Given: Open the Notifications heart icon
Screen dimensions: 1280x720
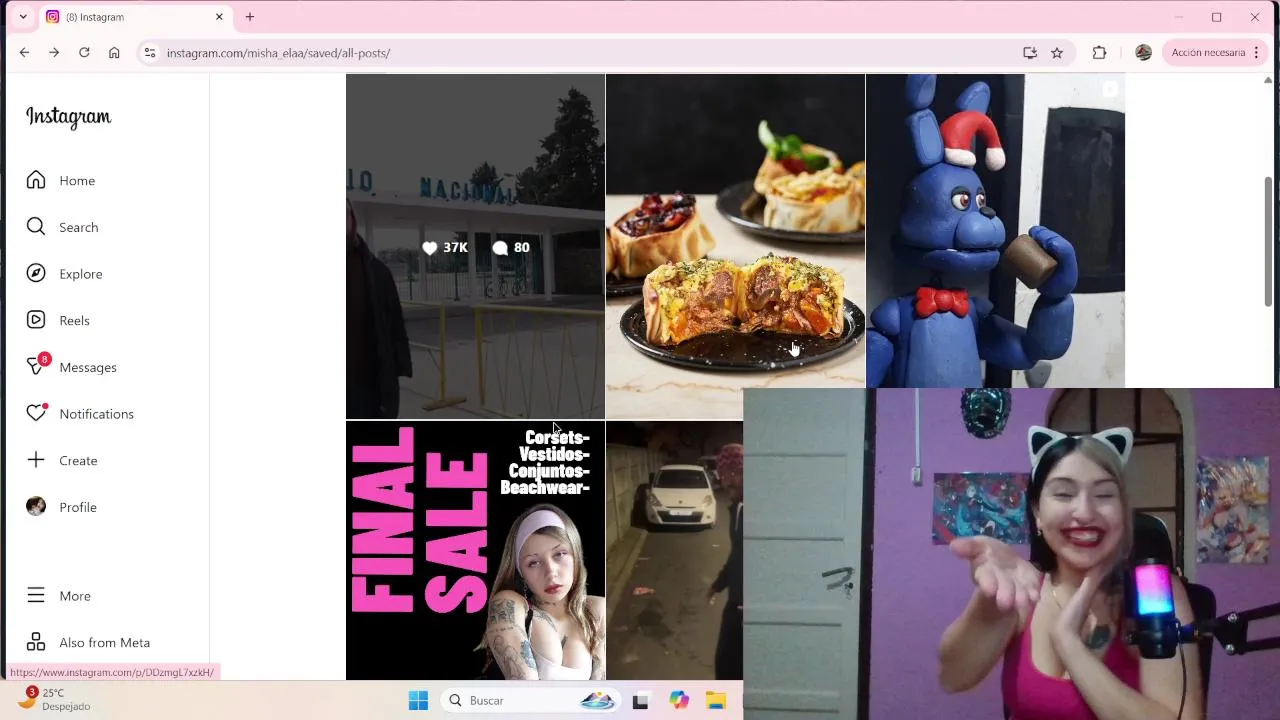Looking at the screenshot, I should pyautogui.click(x=37, y=413).
